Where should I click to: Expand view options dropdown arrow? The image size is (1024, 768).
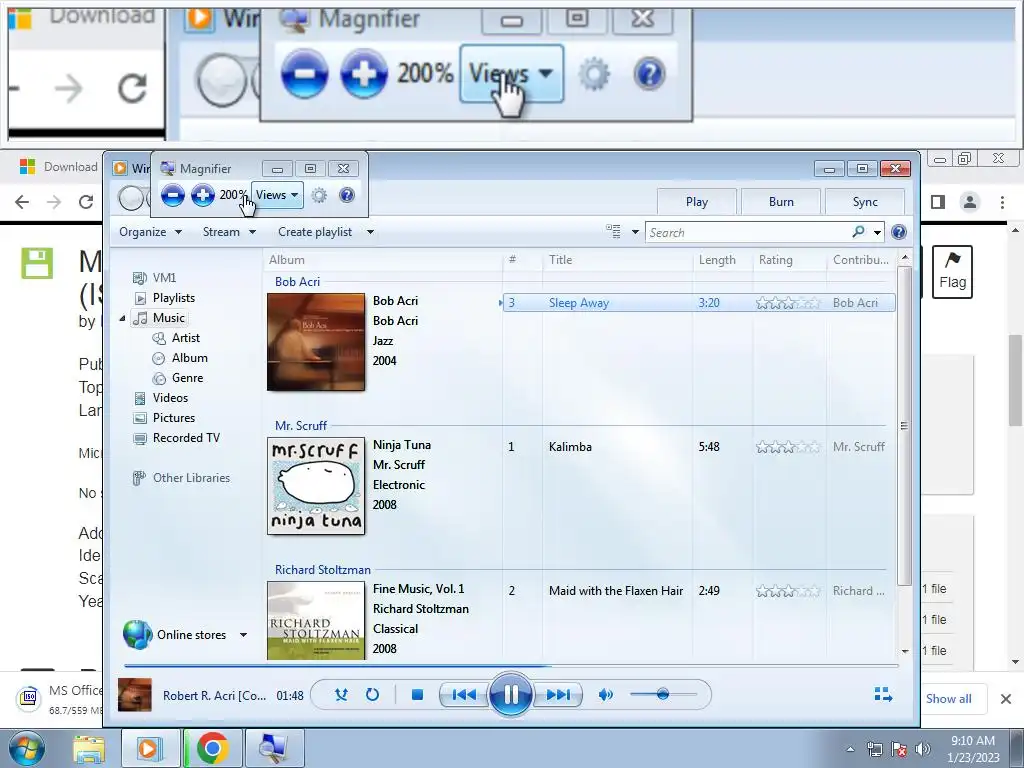(x=635, y=232)
